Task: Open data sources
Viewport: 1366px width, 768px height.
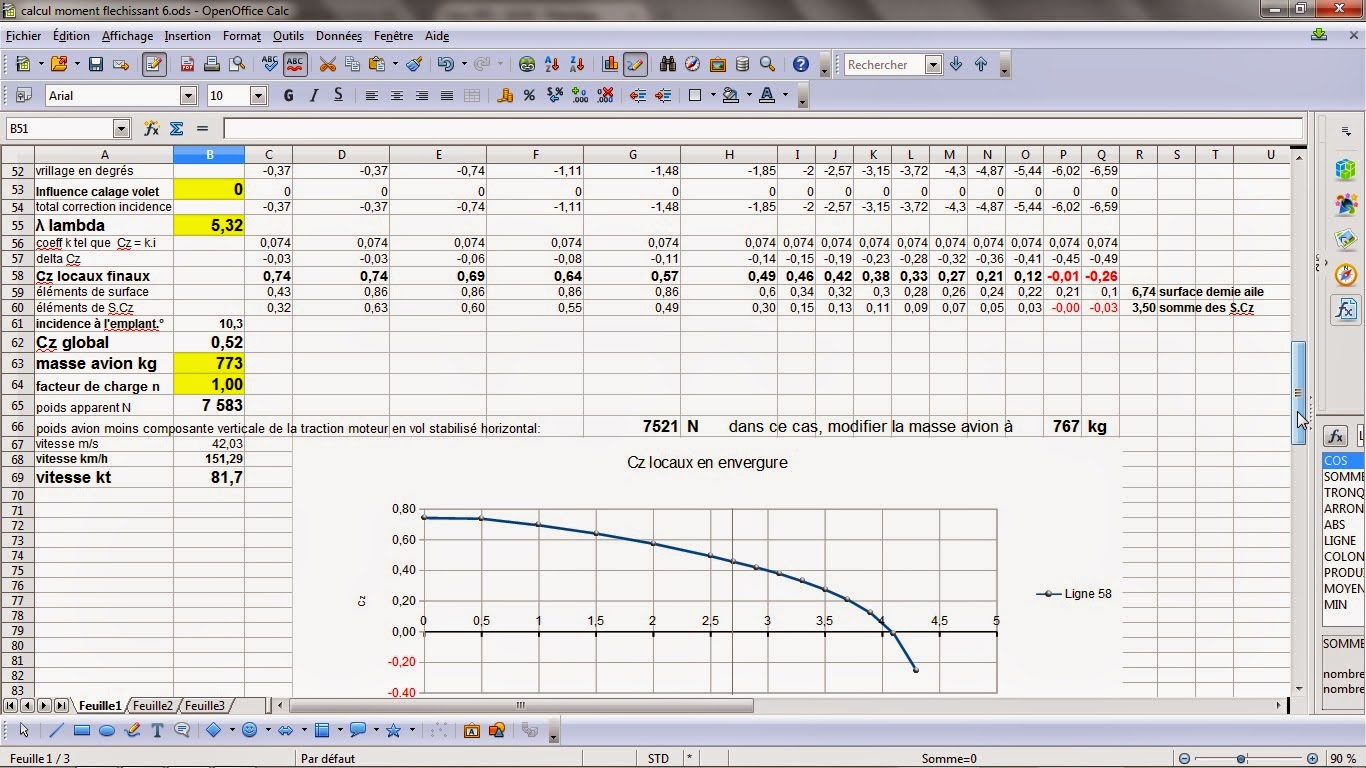Action: coord(742,64)
